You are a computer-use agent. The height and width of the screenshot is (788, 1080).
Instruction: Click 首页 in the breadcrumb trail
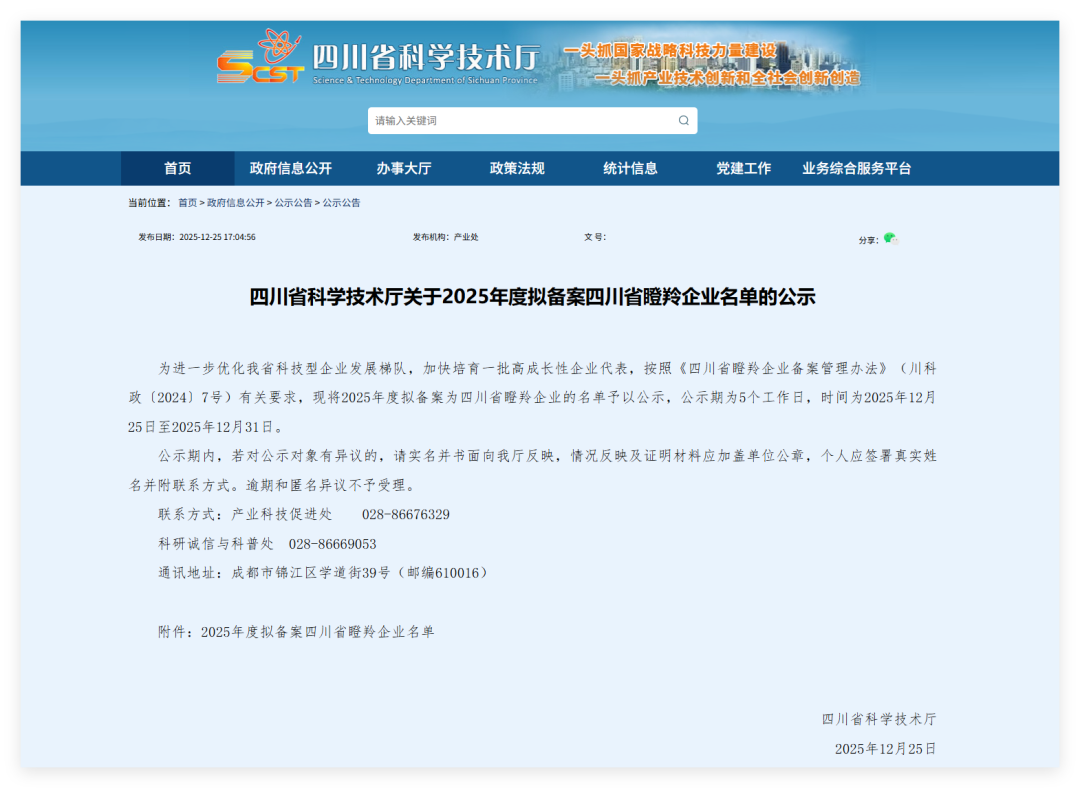(188, 203)
